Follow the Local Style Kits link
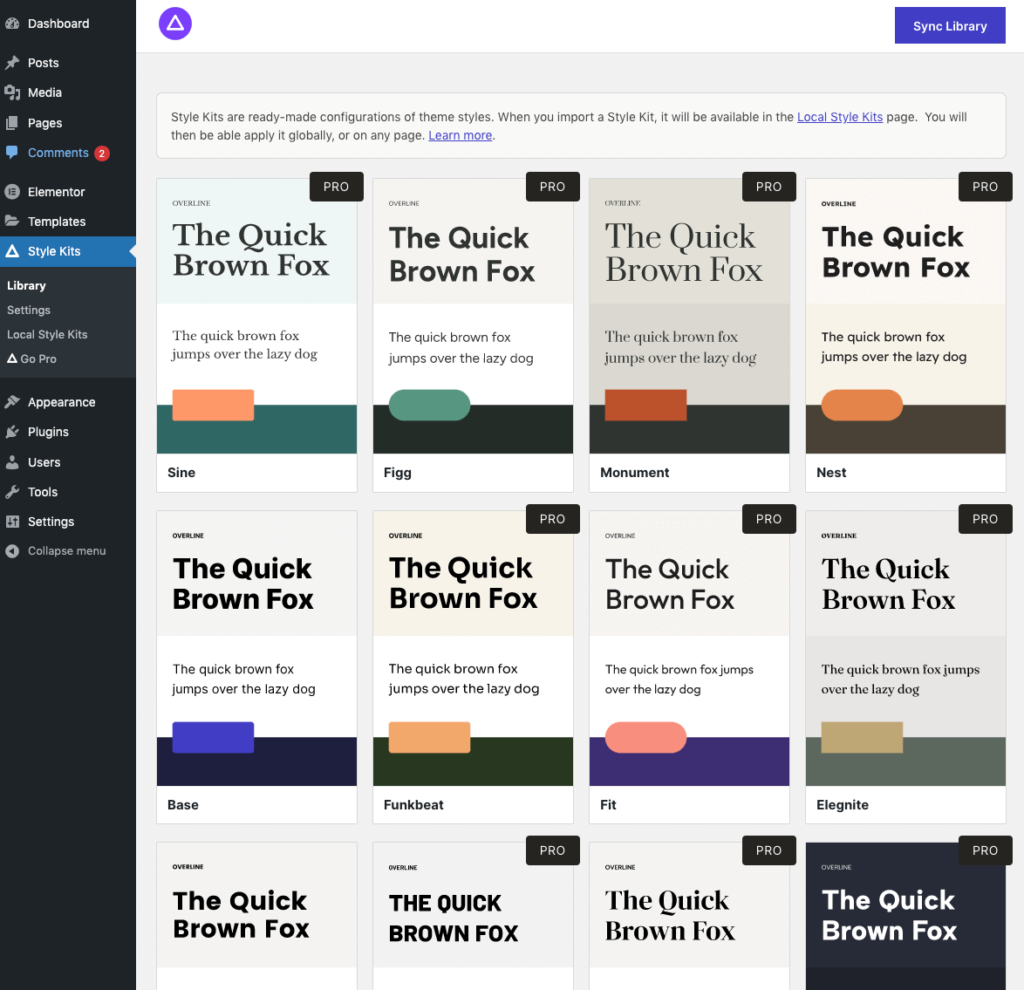 tap(840, 117)
